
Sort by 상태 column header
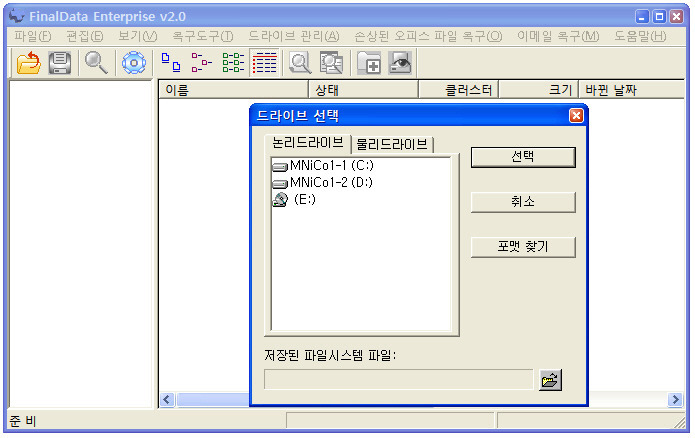coord(363,90)
